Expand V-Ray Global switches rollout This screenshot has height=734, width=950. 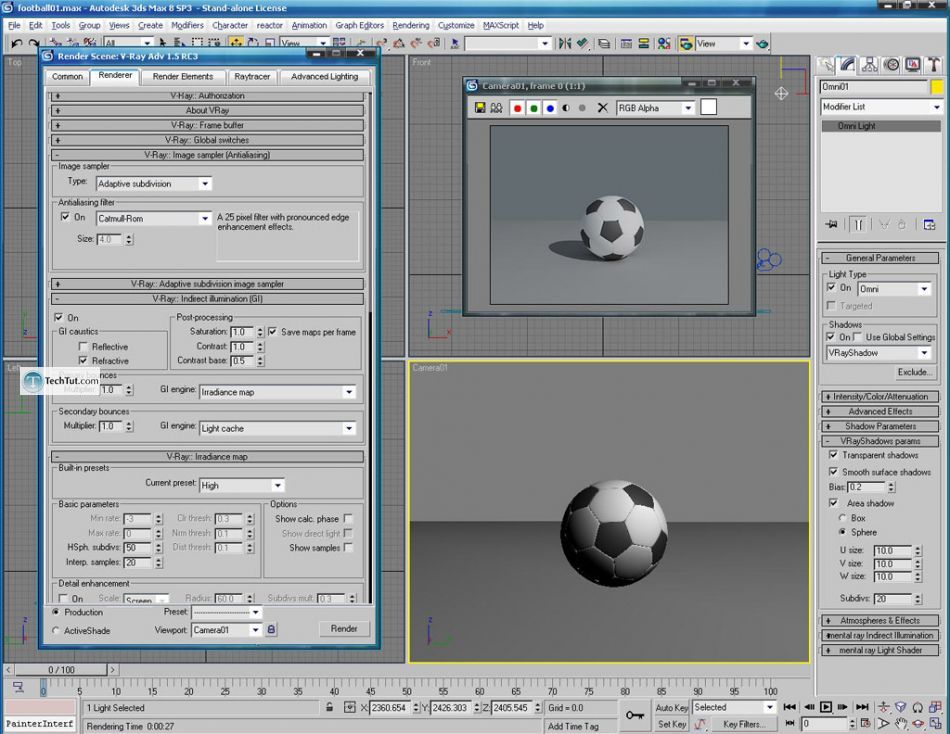pyautogui.click(x=208, y=140)
